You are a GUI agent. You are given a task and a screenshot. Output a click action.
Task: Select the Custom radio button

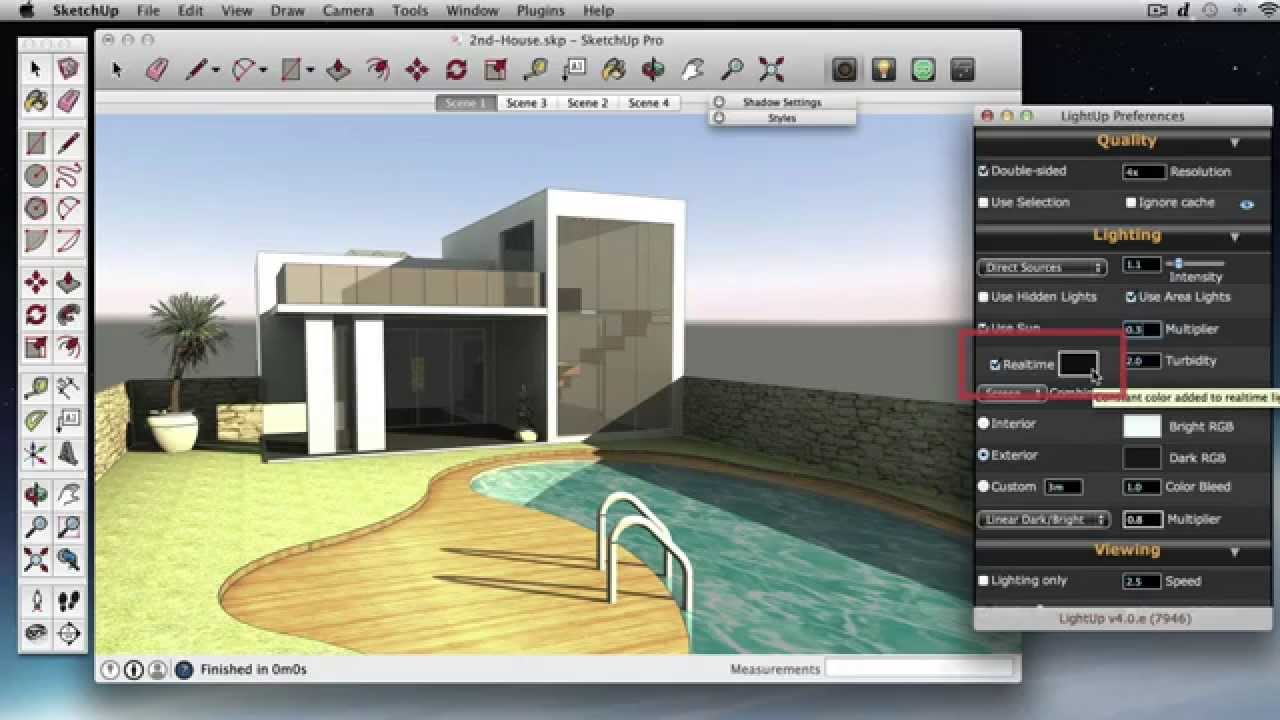click(x=983, y=486)
